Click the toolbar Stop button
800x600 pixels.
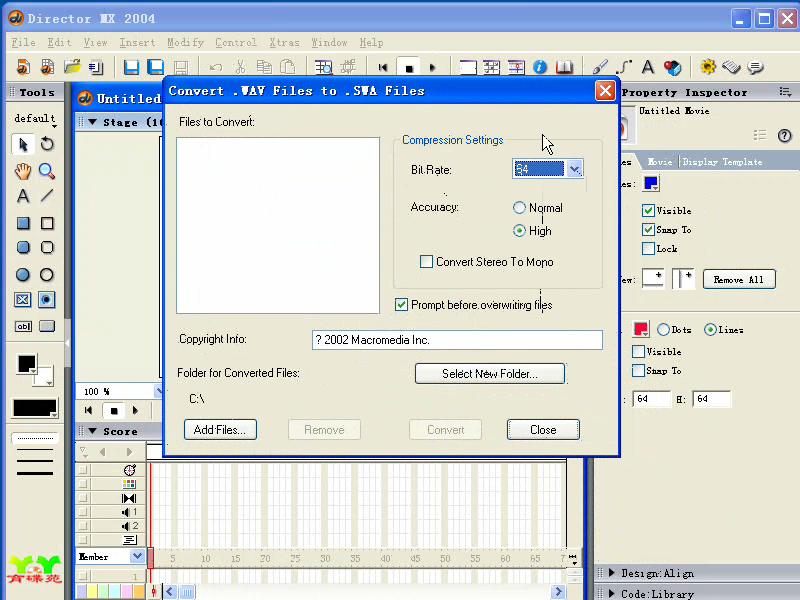[x=409, y=67]
